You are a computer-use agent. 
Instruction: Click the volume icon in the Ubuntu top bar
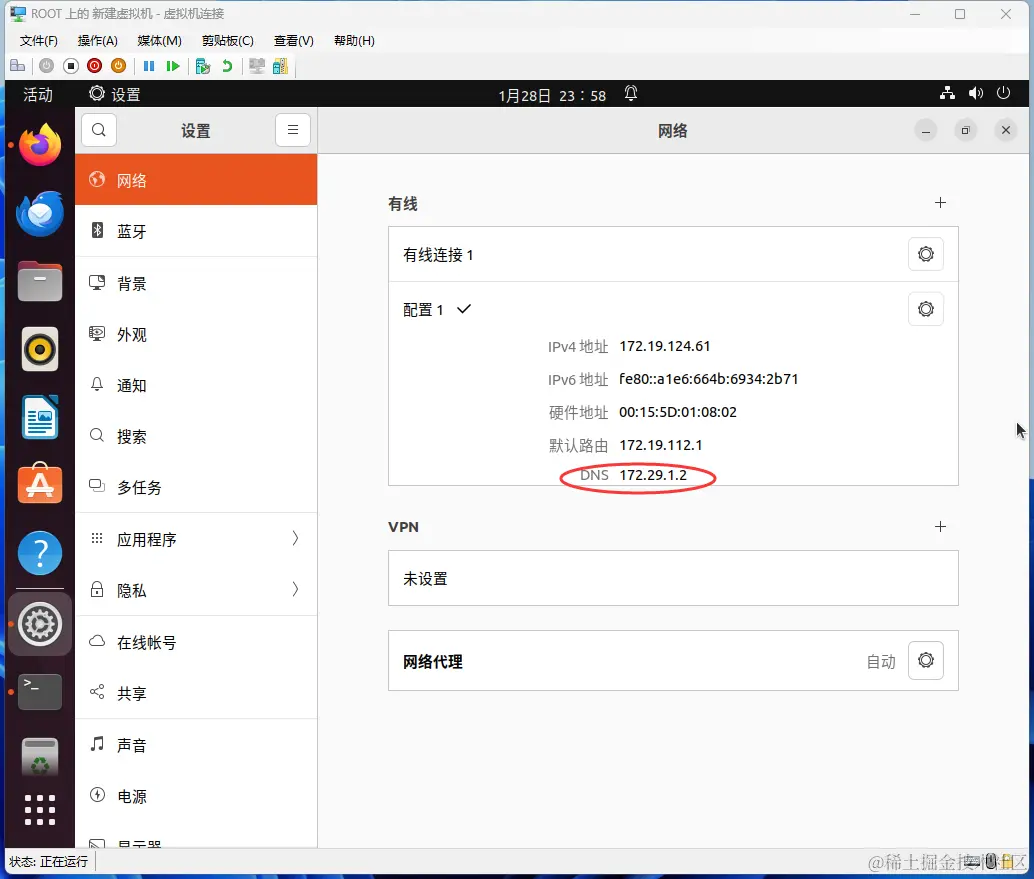pos(975,93)
